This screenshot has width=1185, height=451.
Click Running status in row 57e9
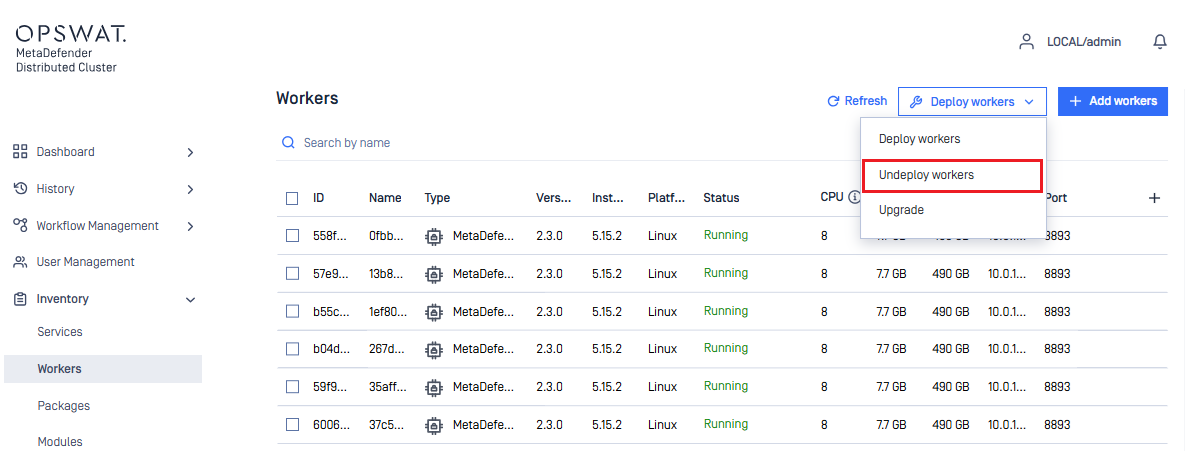click(x=726, y=273)
